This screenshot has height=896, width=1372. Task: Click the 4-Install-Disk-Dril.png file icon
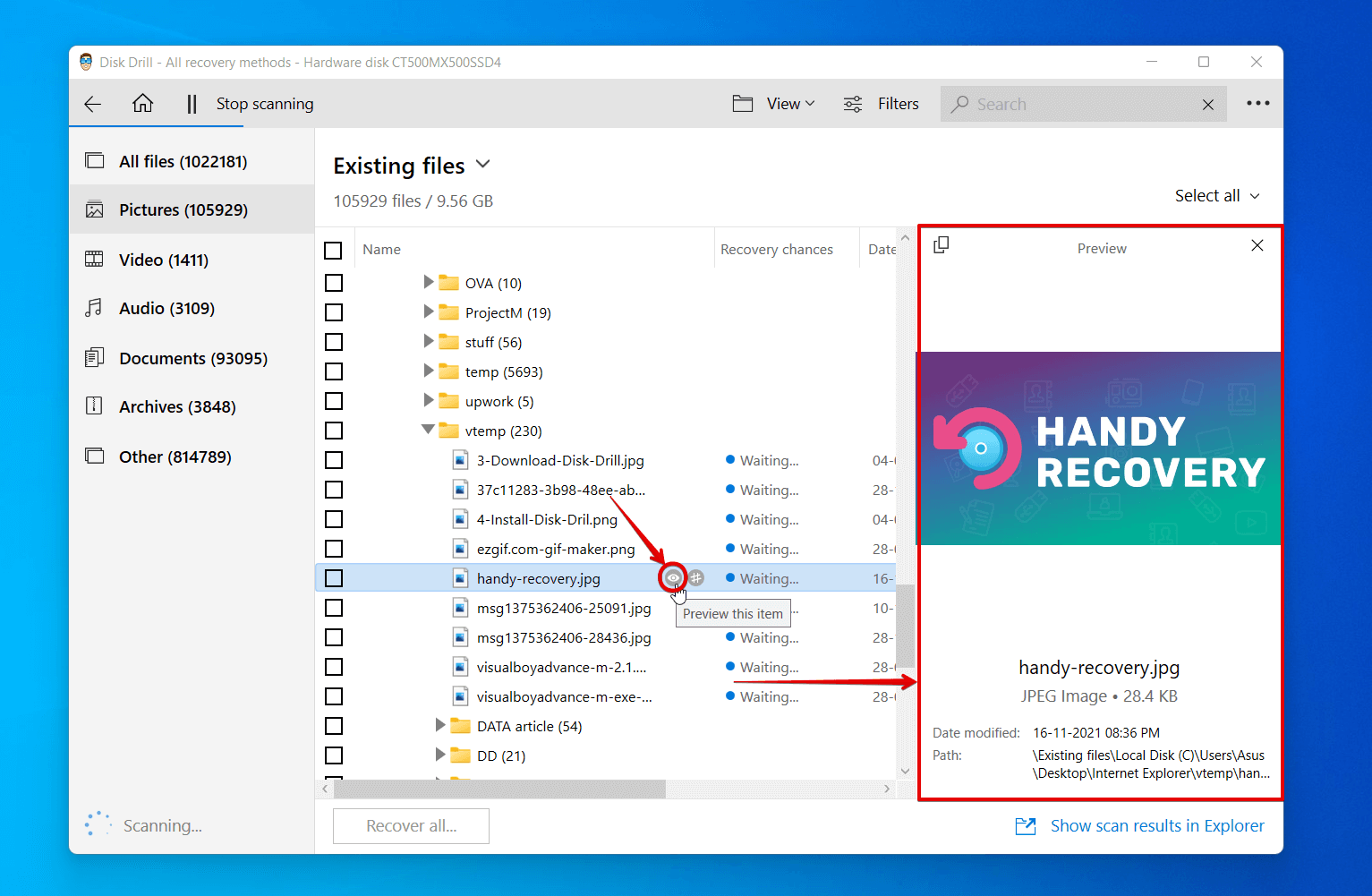pos(460,519)
